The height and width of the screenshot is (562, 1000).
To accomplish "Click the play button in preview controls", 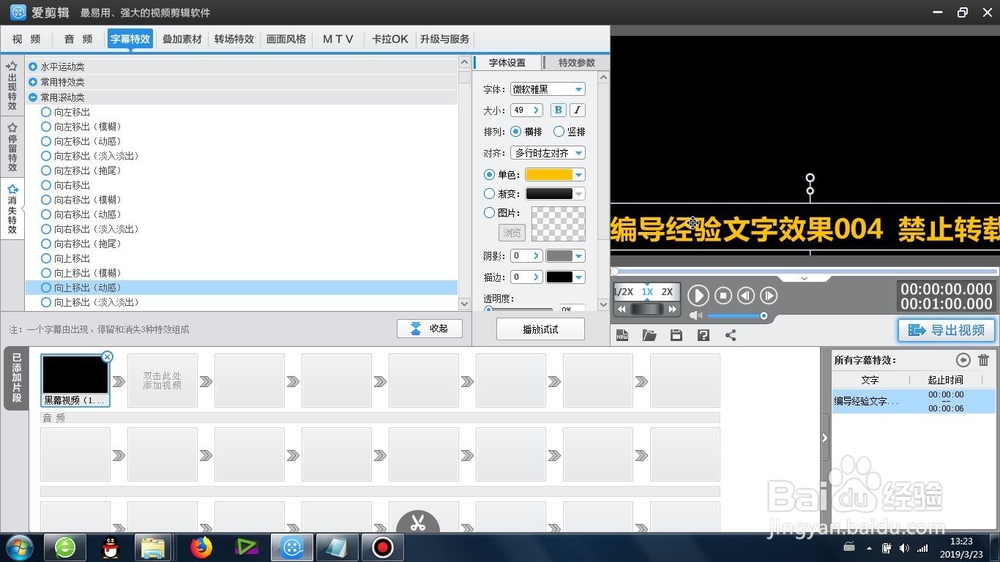I will pyautogui.click(x=698, y=295).
